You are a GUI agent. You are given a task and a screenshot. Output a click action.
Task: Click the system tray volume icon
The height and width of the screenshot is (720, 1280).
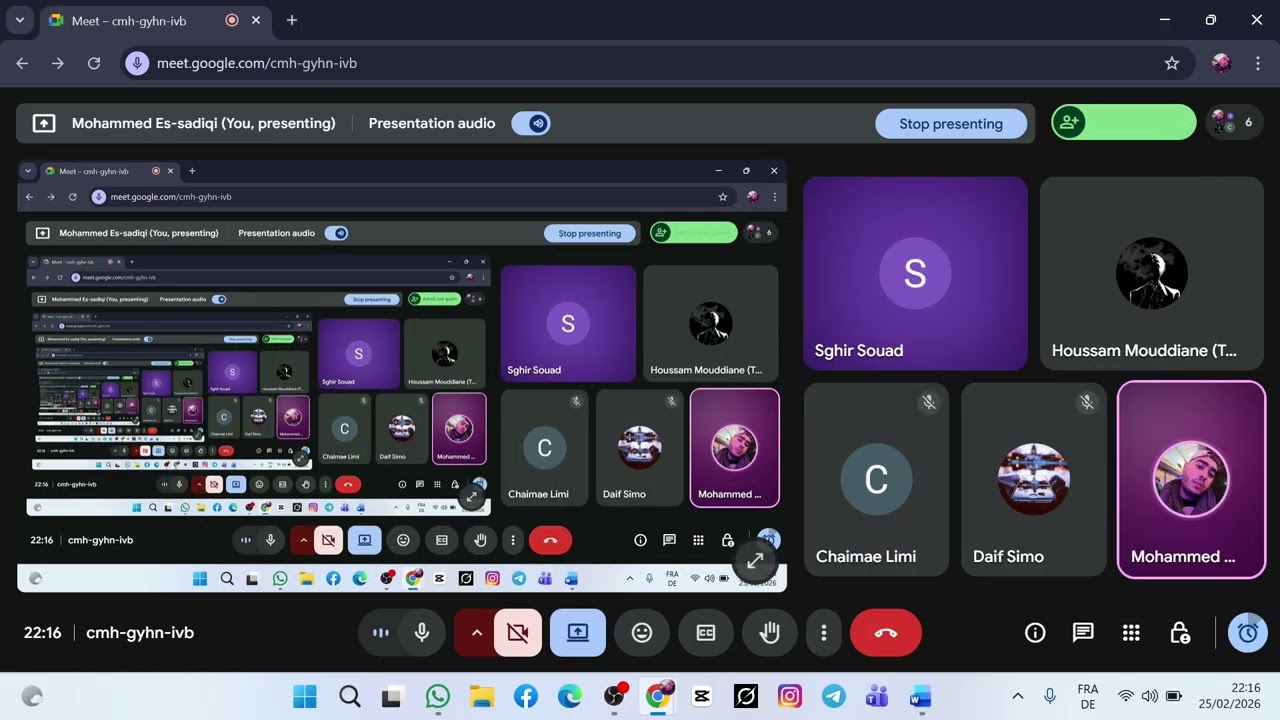click(1149, 696)
